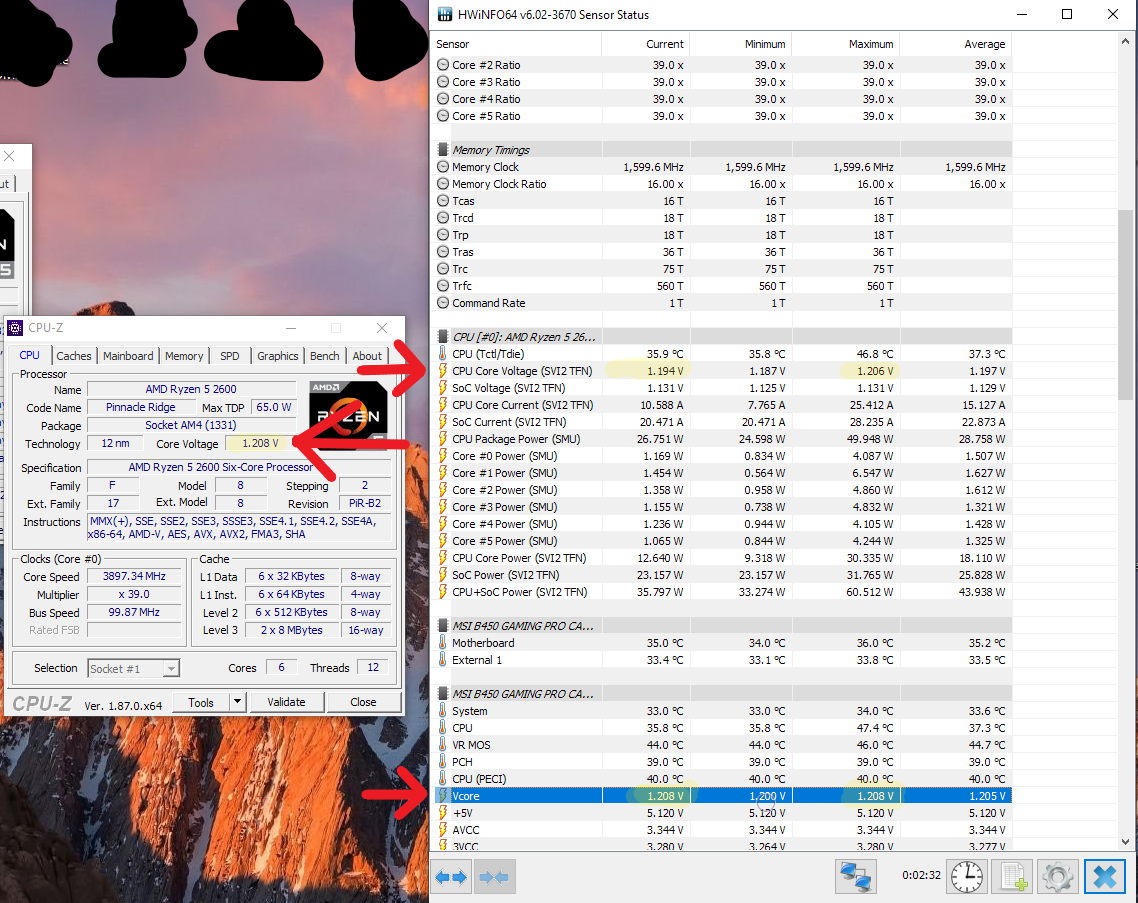Viewport: 1138px width, 903px height.
Task: Click the Average column header
Action: 956,44
